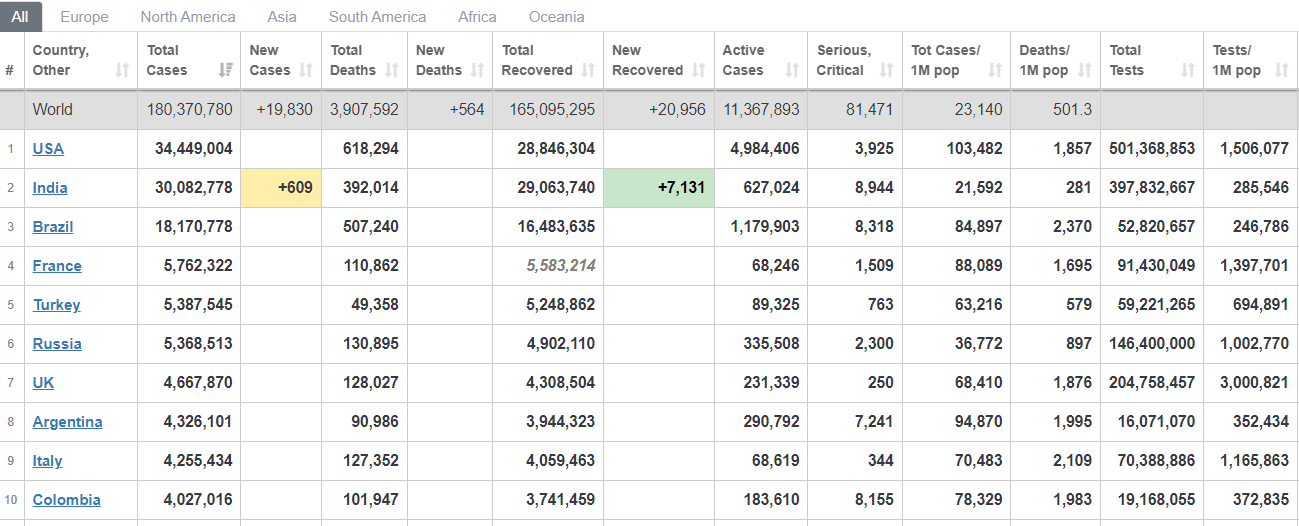Sort by Active Cases arrow icon

click(x=792, y=70)
